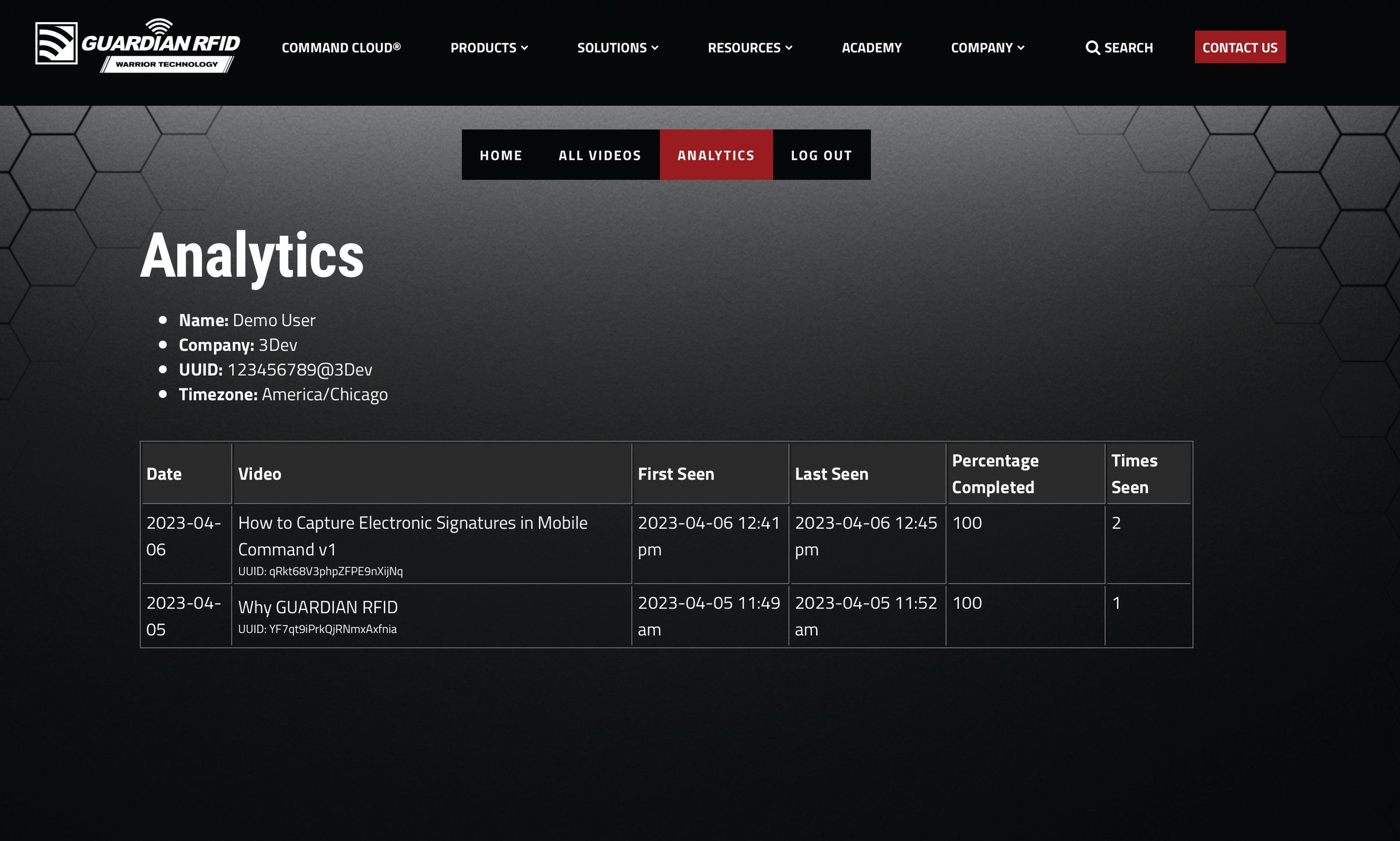Screen dimensions: 1400x841
Task: Switch to the All Videos tab
Action: tap(600, 155)
